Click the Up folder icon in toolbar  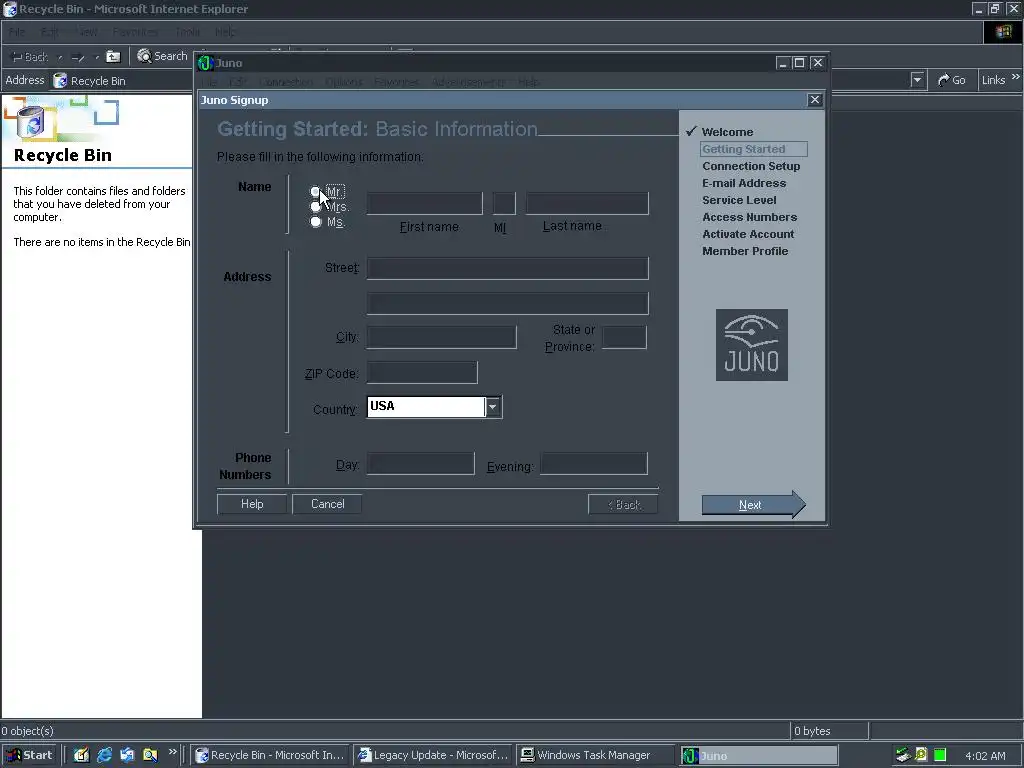click(x=114, y=57)
